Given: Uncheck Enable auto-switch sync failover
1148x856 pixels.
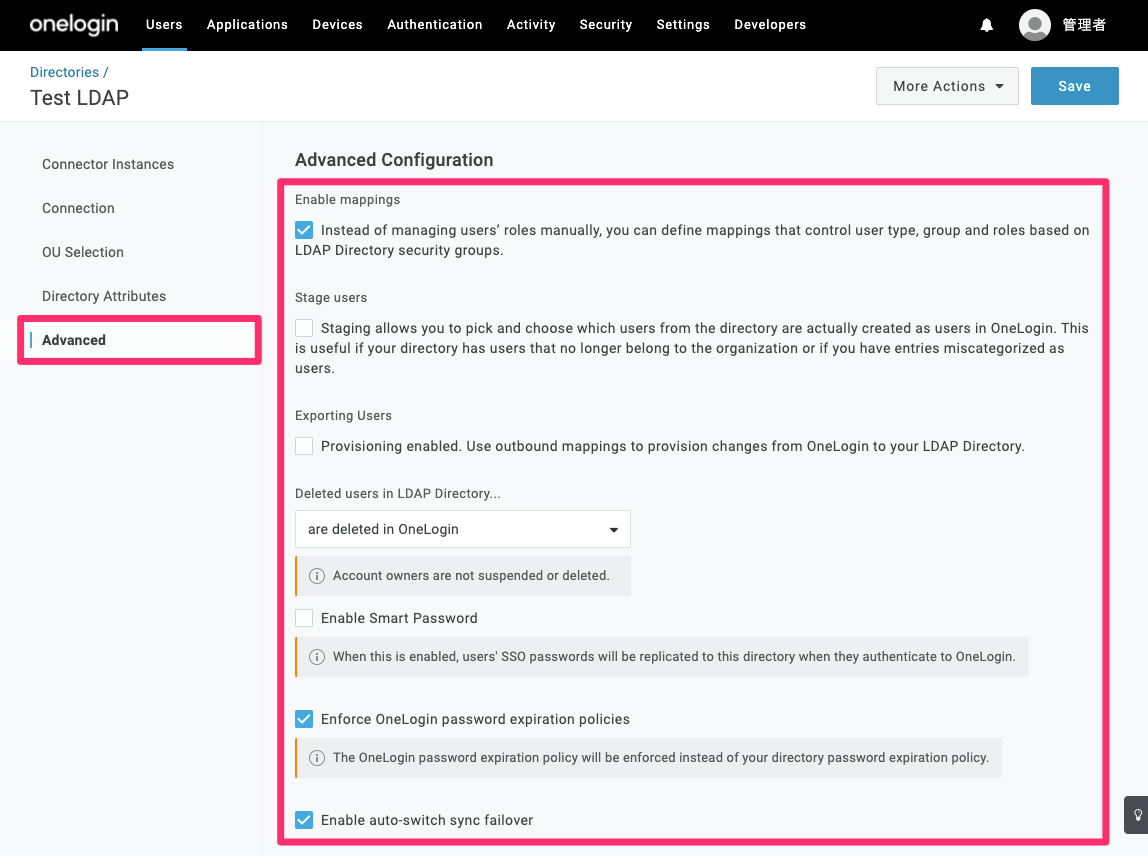Looking at the screenshot, I should (x=304, y=820).
